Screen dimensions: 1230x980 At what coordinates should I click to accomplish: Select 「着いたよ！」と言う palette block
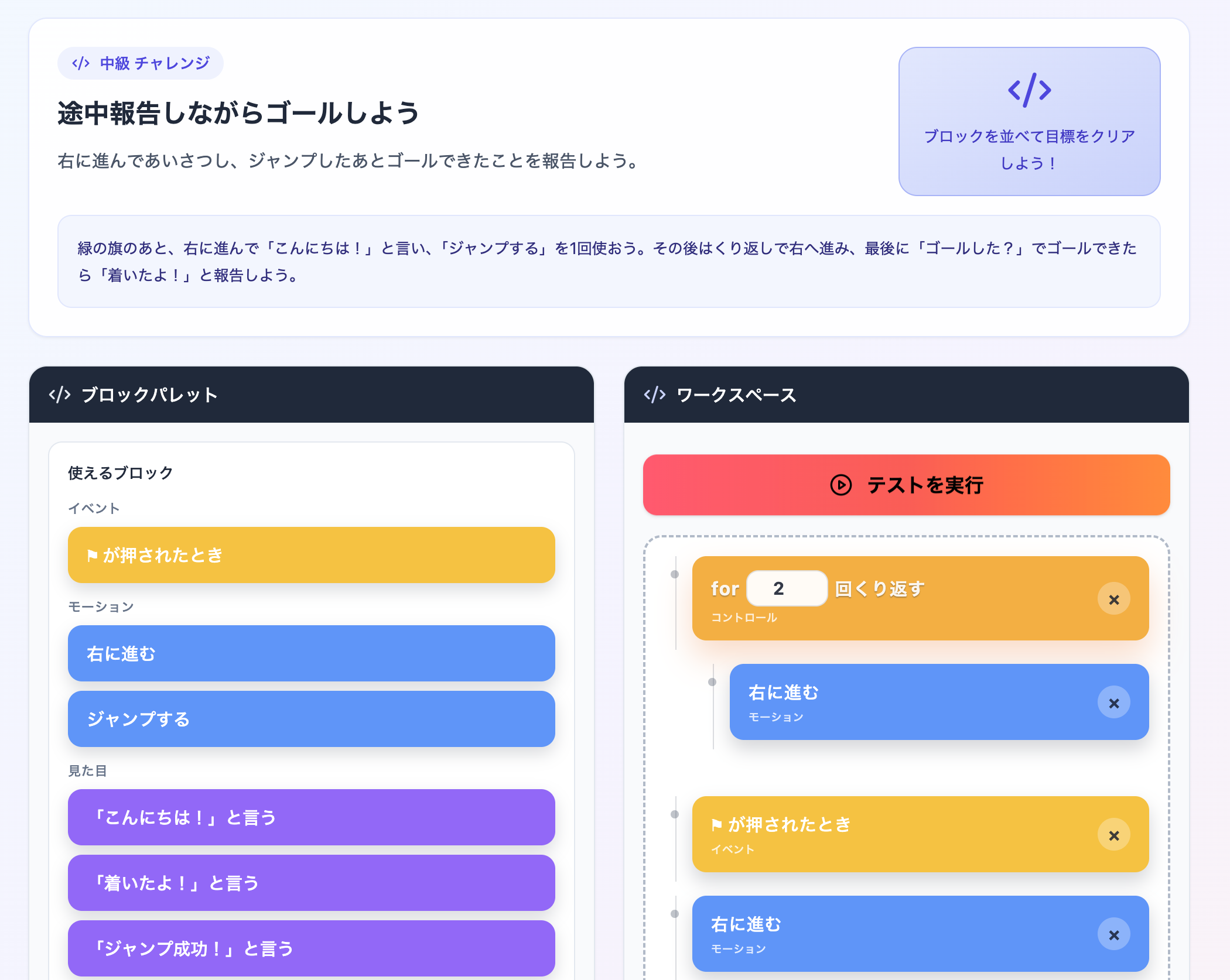pyautogui.click(x=311, y=882)
